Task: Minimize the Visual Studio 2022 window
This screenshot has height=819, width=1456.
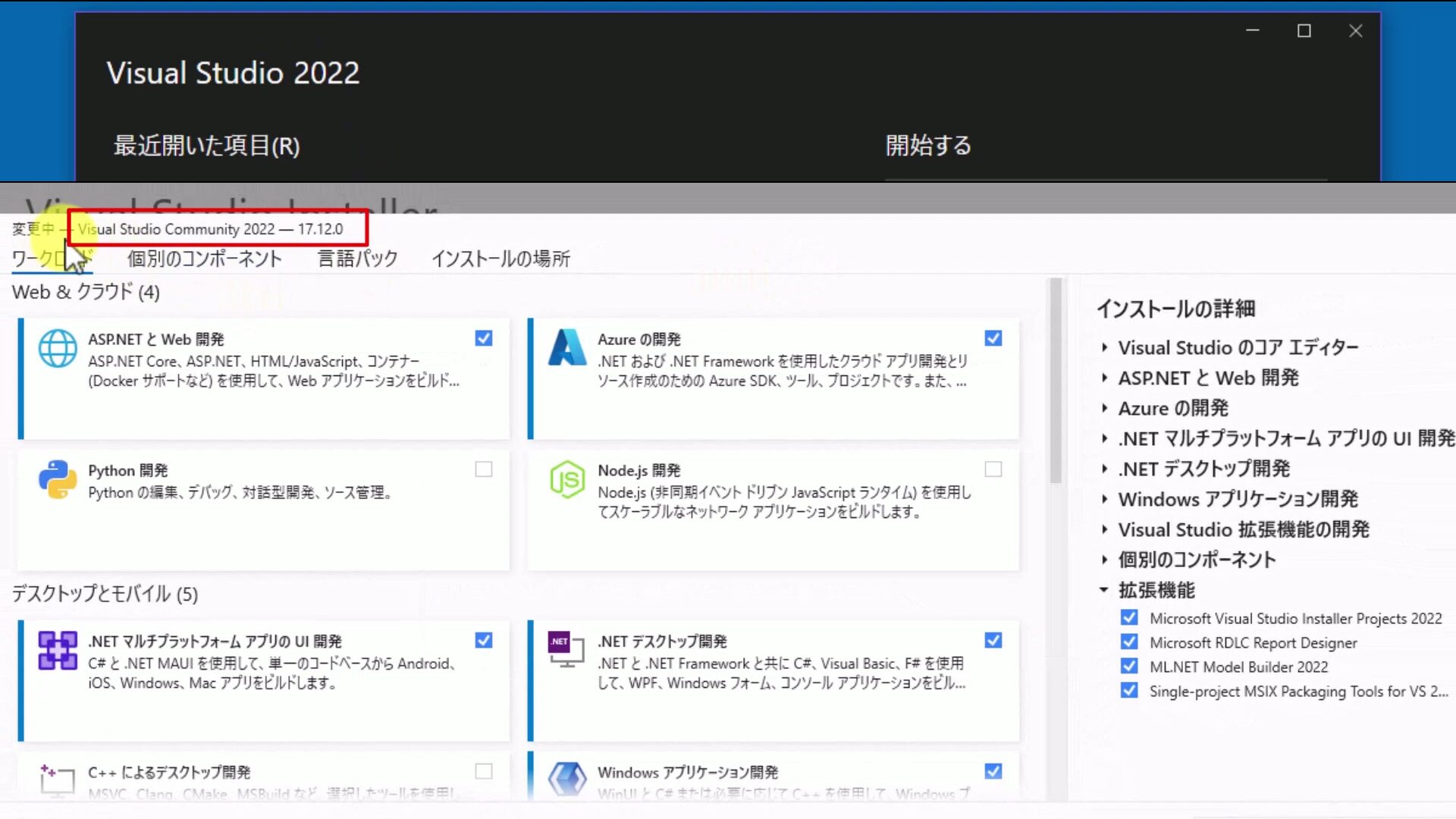Action: pos(1253,30)
